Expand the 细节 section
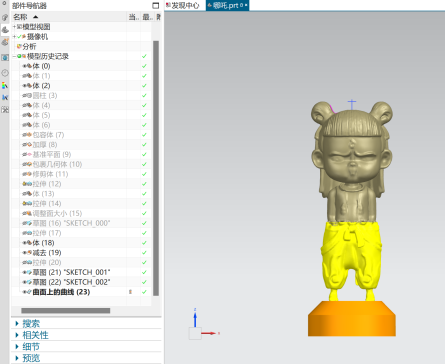The width and height of the screenshot is (445, 364). tap(17, 347)
